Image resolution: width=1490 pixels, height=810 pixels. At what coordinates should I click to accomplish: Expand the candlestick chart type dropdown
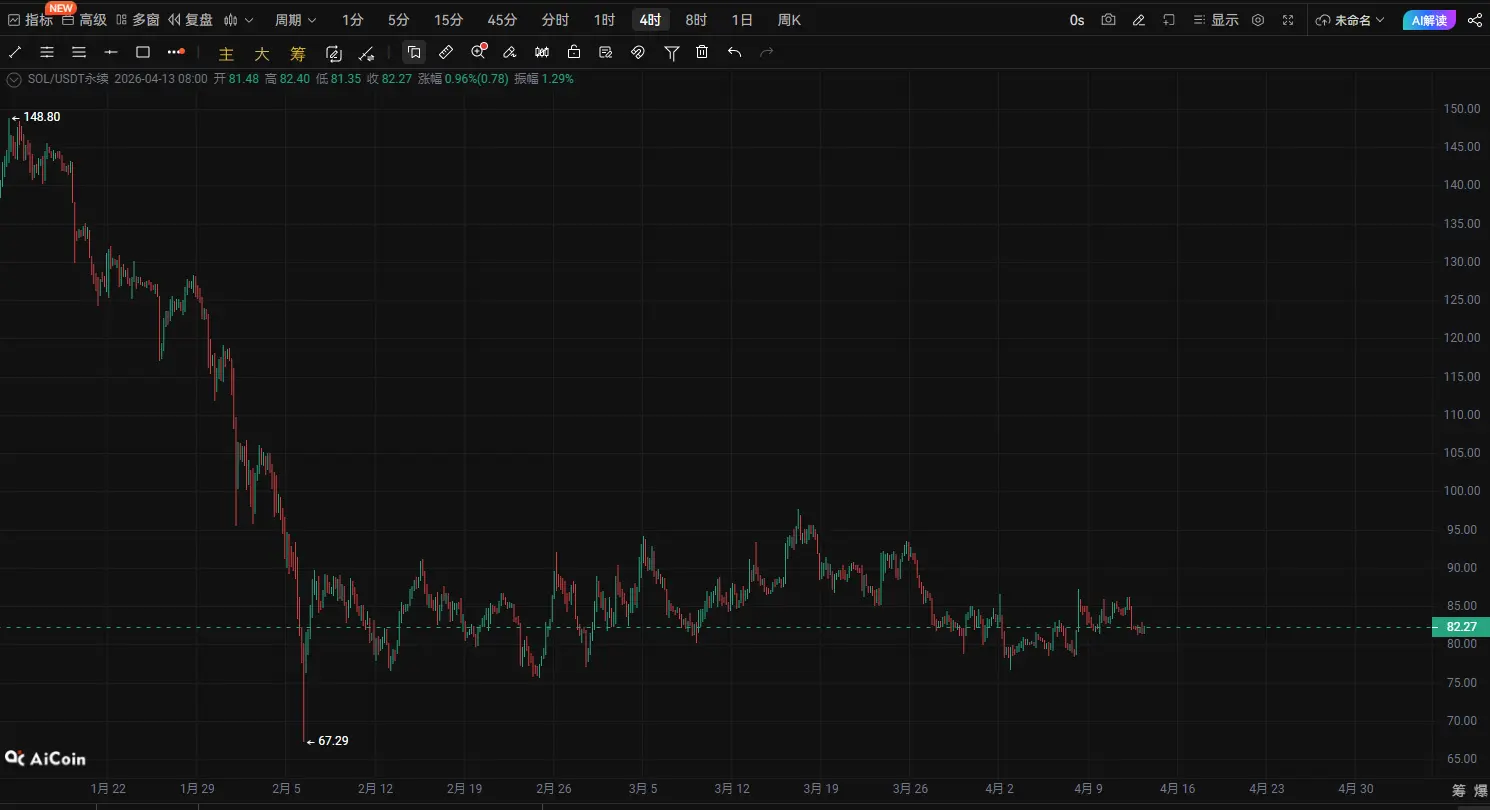(239, 20)
